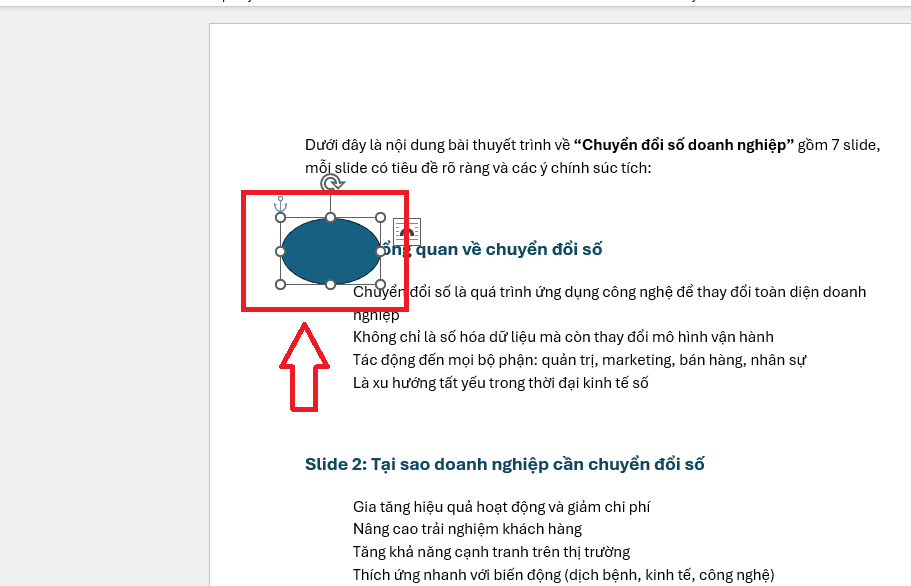Viewport: 911px width, 586px height.
Task: Click line "Tác động đến mọi bộ phận"
Action: [x=579, y=360]
